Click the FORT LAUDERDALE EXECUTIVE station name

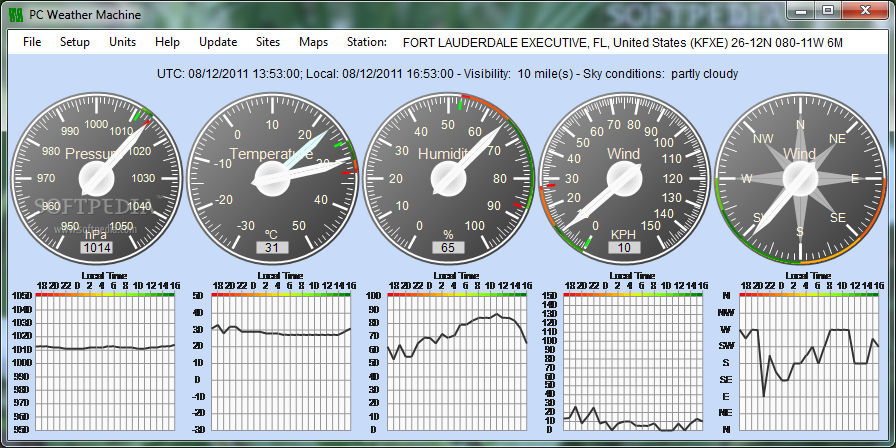click(x=623, y=43)
